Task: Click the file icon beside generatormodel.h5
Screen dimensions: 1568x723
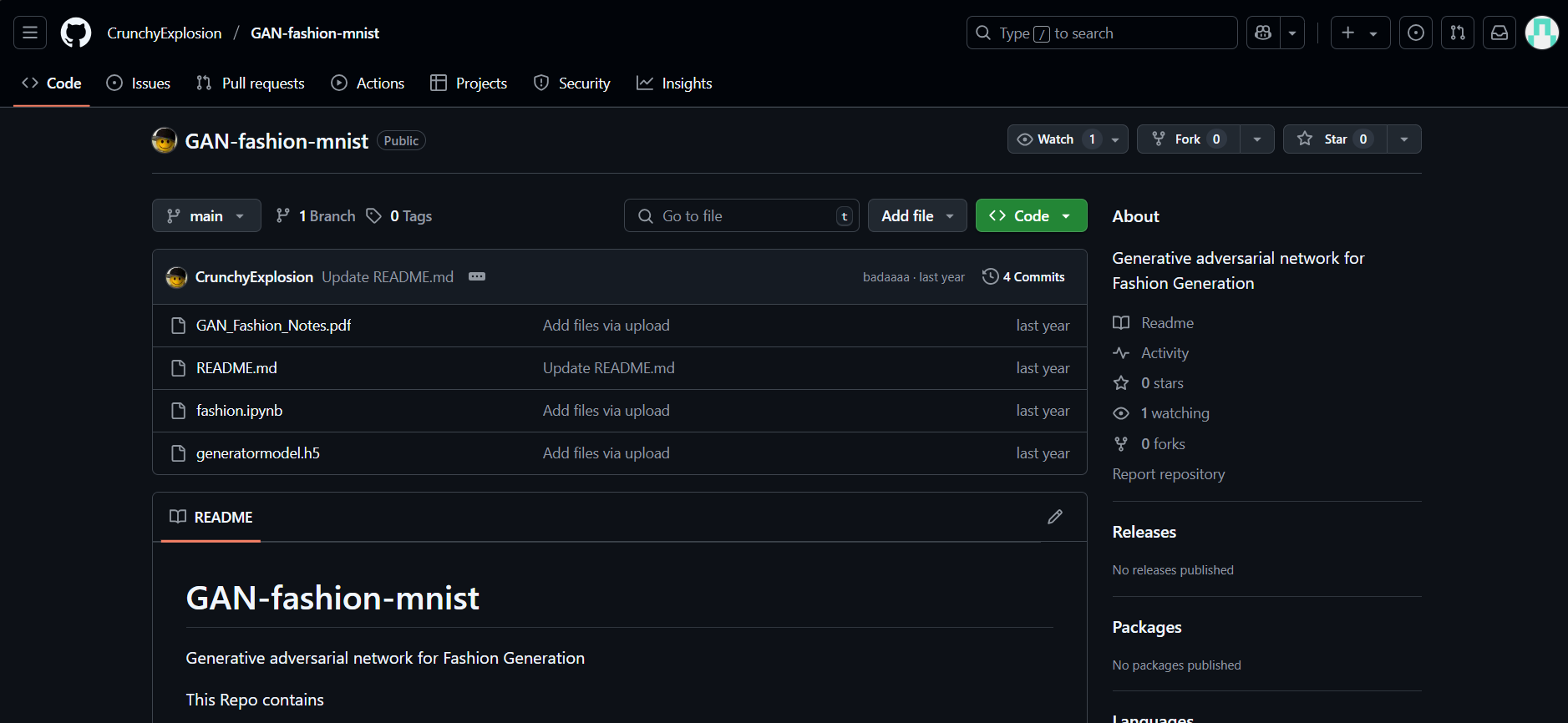Action: [178, 453]
